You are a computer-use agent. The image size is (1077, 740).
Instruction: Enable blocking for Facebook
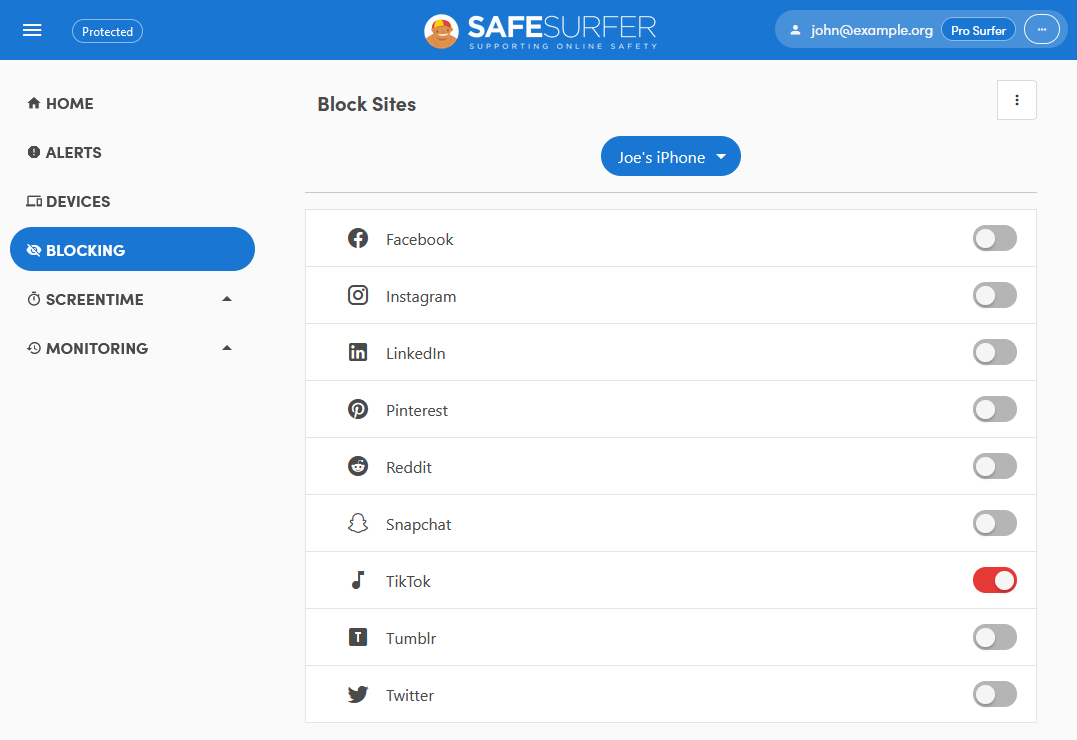pyautogui.click(x=995, y=238)
